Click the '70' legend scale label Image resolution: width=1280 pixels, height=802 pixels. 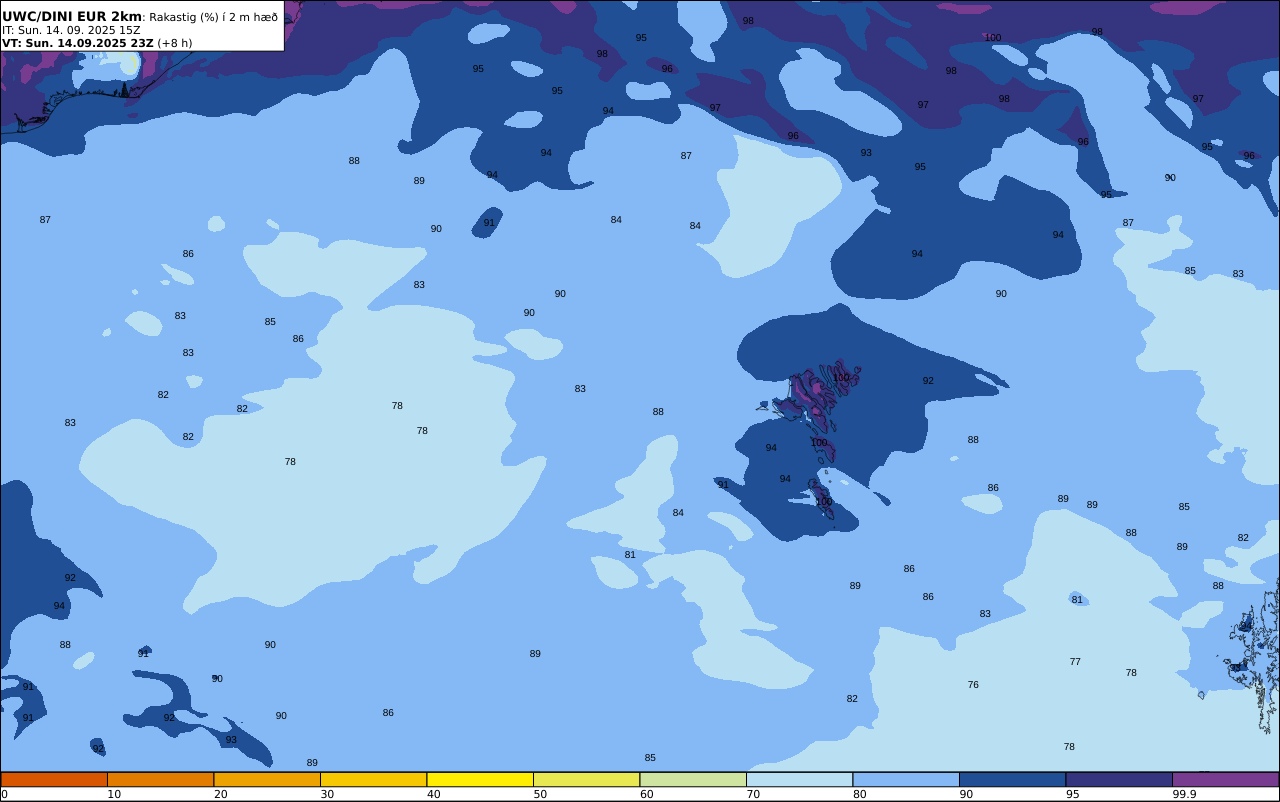pyautogui.click(x=753, y=794)
